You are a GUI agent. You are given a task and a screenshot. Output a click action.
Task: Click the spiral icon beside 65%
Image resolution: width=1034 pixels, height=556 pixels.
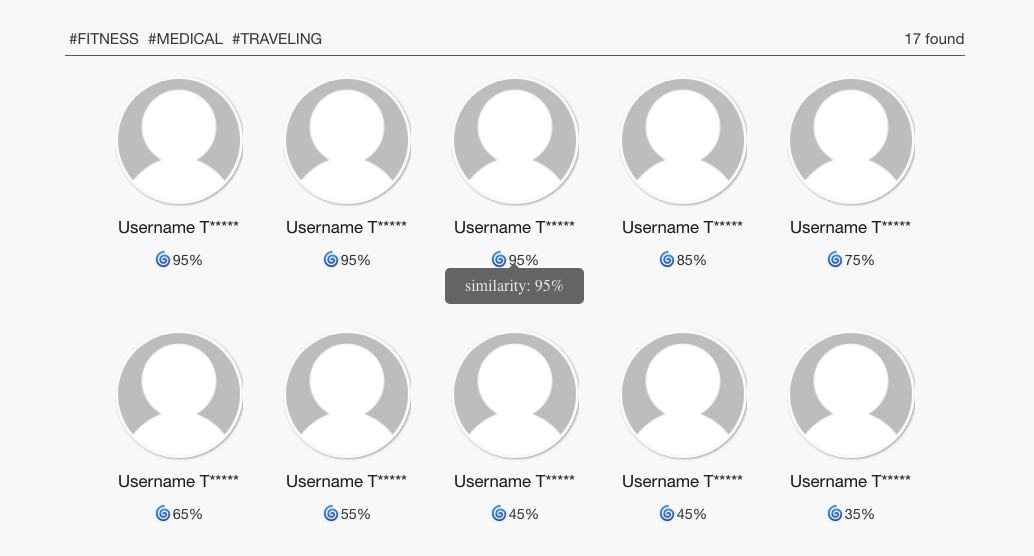click(x=162, y=513)
